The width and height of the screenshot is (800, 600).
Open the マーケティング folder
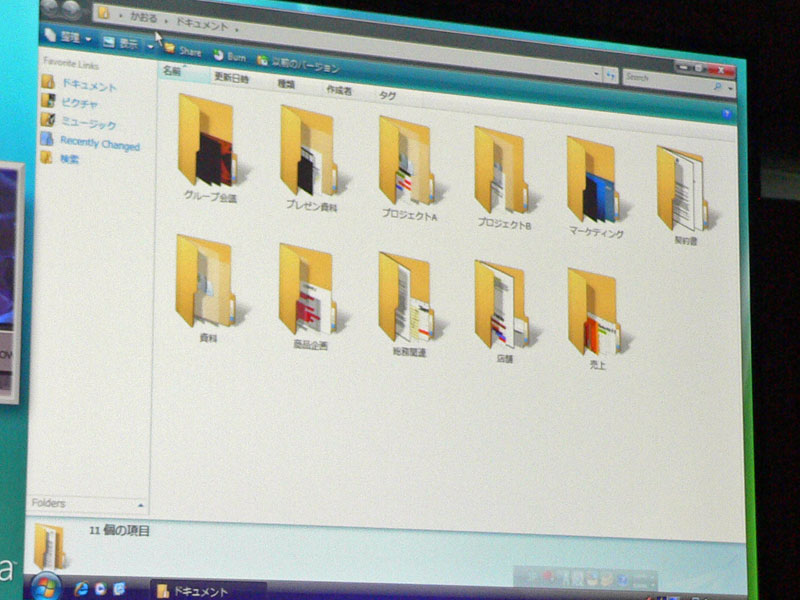pyautogui.click(x=596, y=187)
